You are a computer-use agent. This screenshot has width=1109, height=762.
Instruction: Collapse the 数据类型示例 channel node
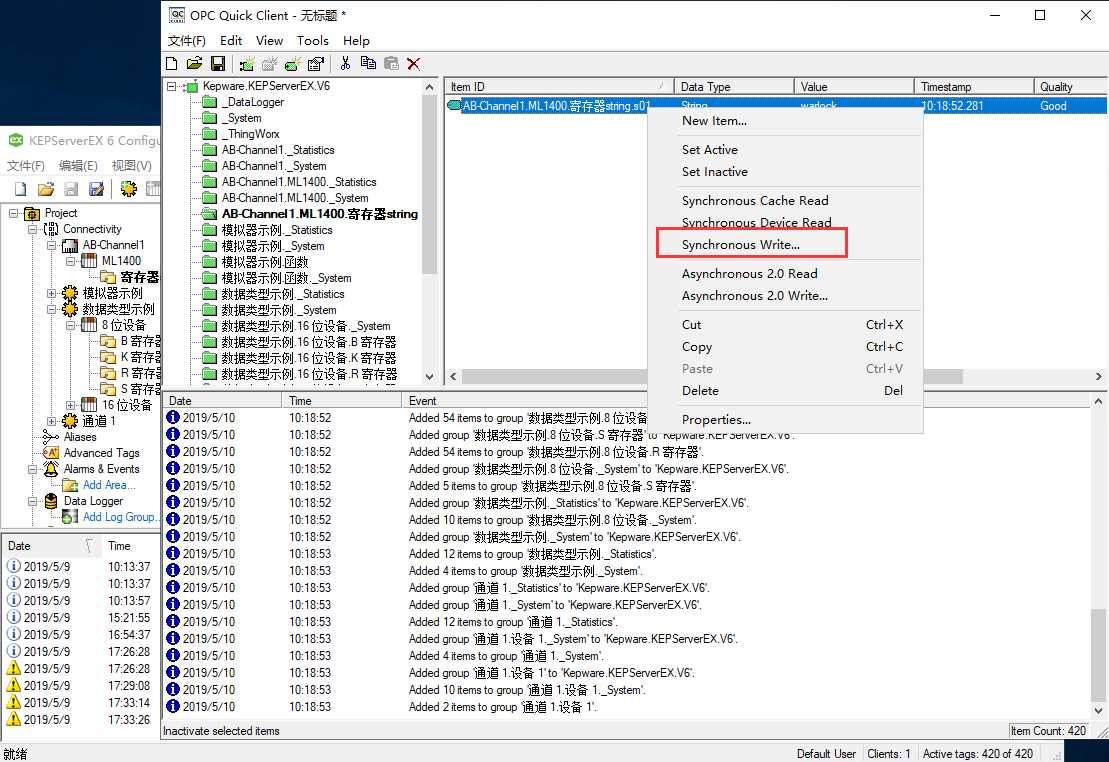(51, 309)
